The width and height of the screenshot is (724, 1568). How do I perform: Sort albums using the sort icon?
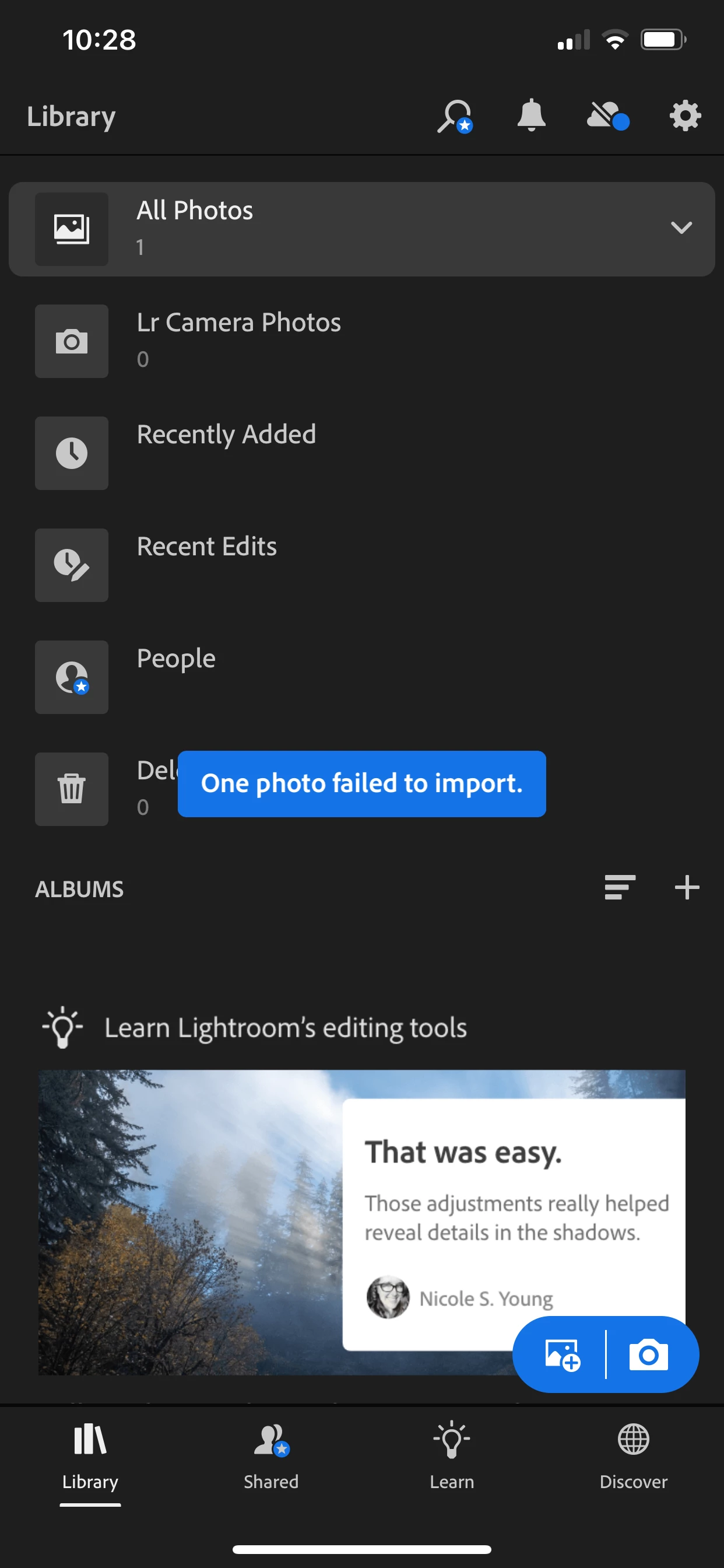tap(620, 887)
